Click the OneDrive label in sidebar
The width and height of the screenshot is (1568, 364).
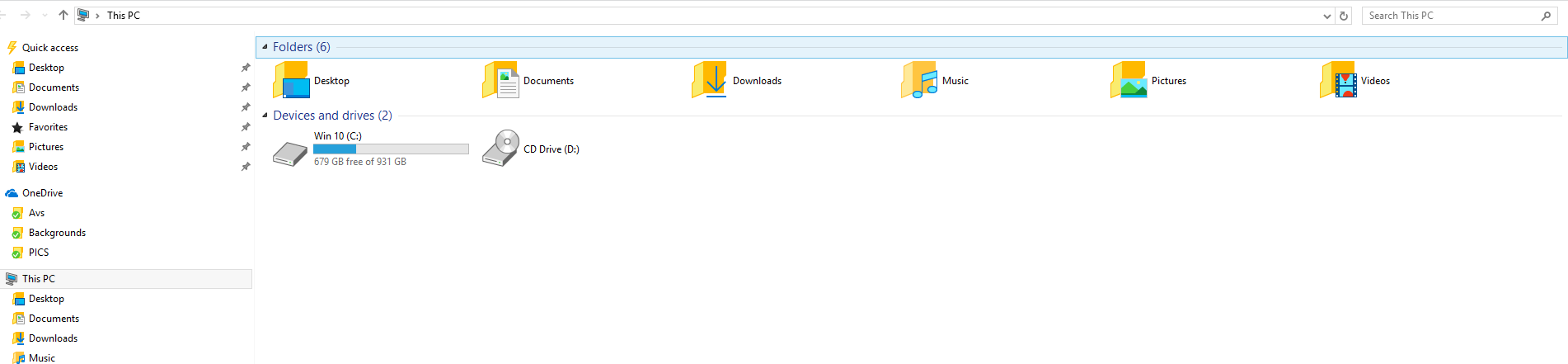click(43, 193)
